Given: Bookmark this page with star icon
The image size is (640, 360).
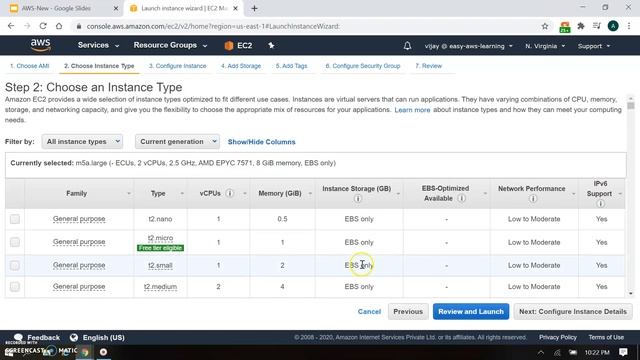Looking at the screenshot, I should pyautogui.click(x=545, y=26).
